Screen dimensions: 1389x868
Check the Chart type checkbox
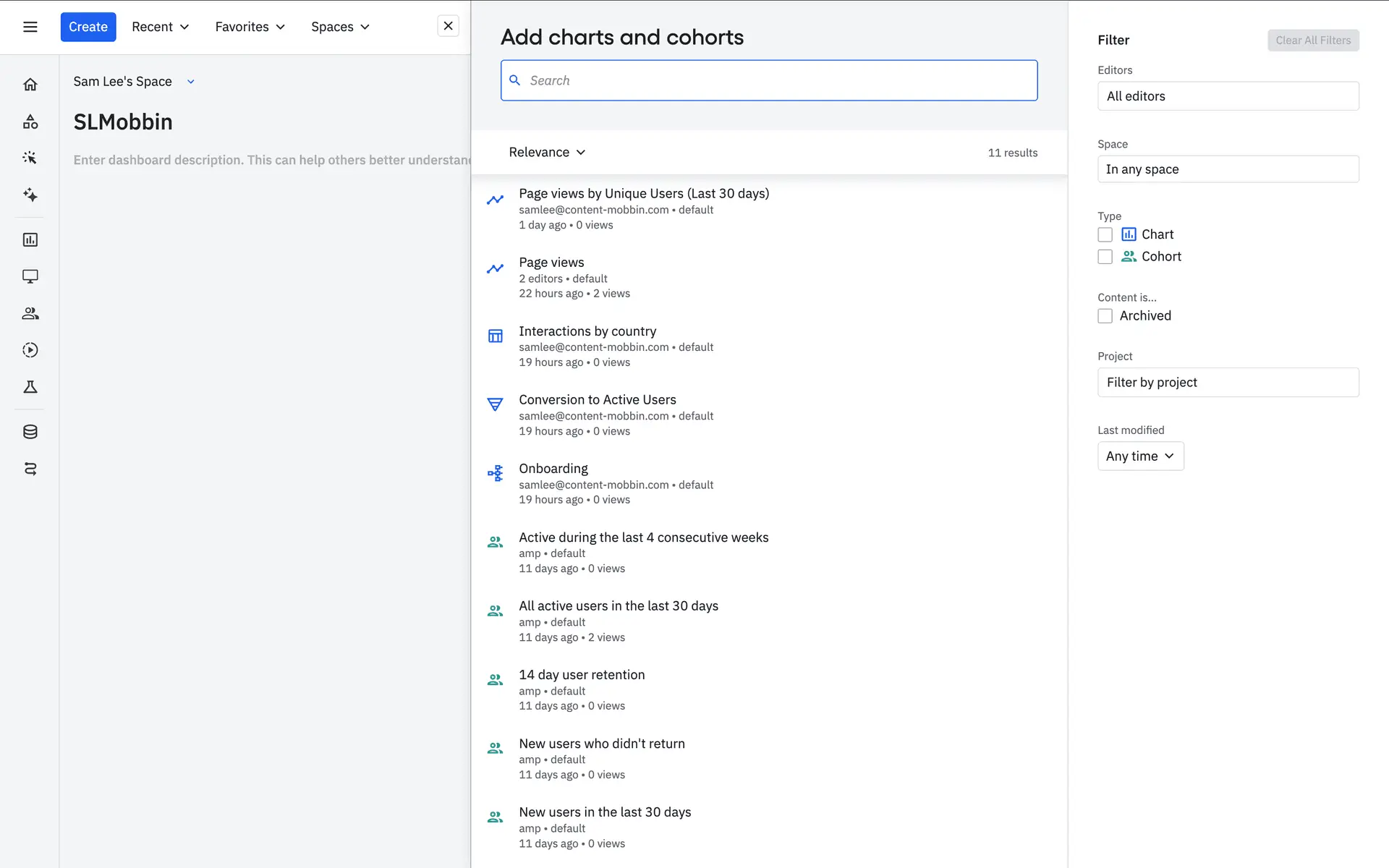pos(1105,234)
